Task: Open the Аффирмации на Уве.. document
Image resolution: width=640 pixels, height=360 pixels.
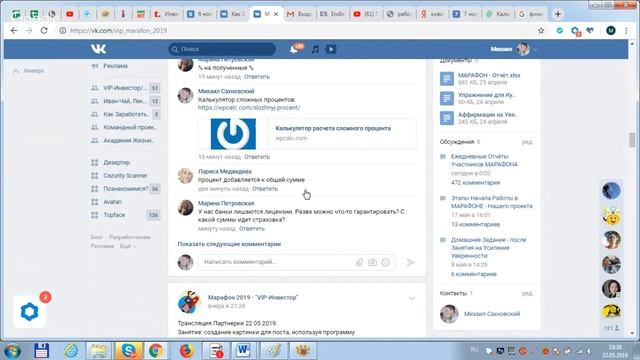Action: pyautogui.click(x=488, y=115)
